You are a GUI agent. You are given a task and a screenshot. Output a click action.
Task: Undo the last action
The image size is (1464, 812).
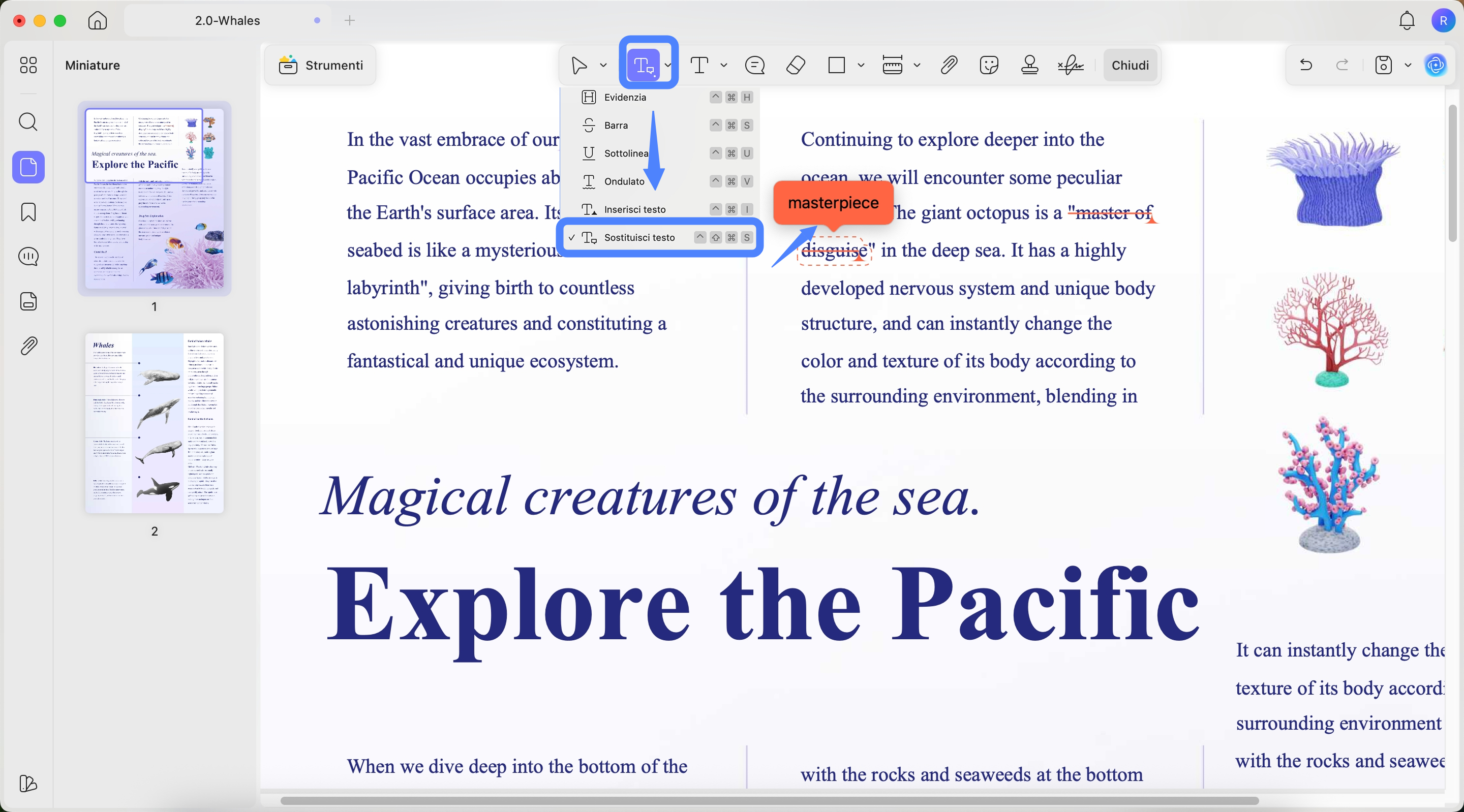click(x=1306, y=66)
